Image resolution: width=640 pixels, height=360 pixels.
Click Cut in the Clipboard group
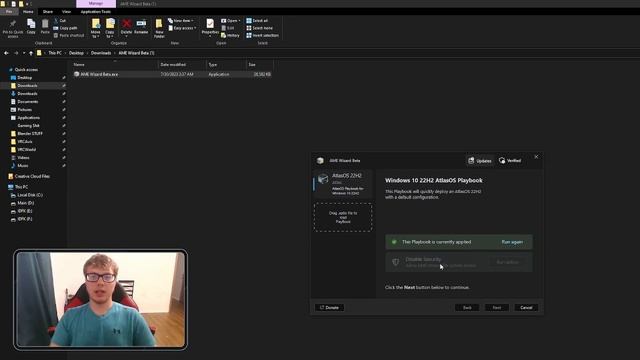click(x=60, y=20)
